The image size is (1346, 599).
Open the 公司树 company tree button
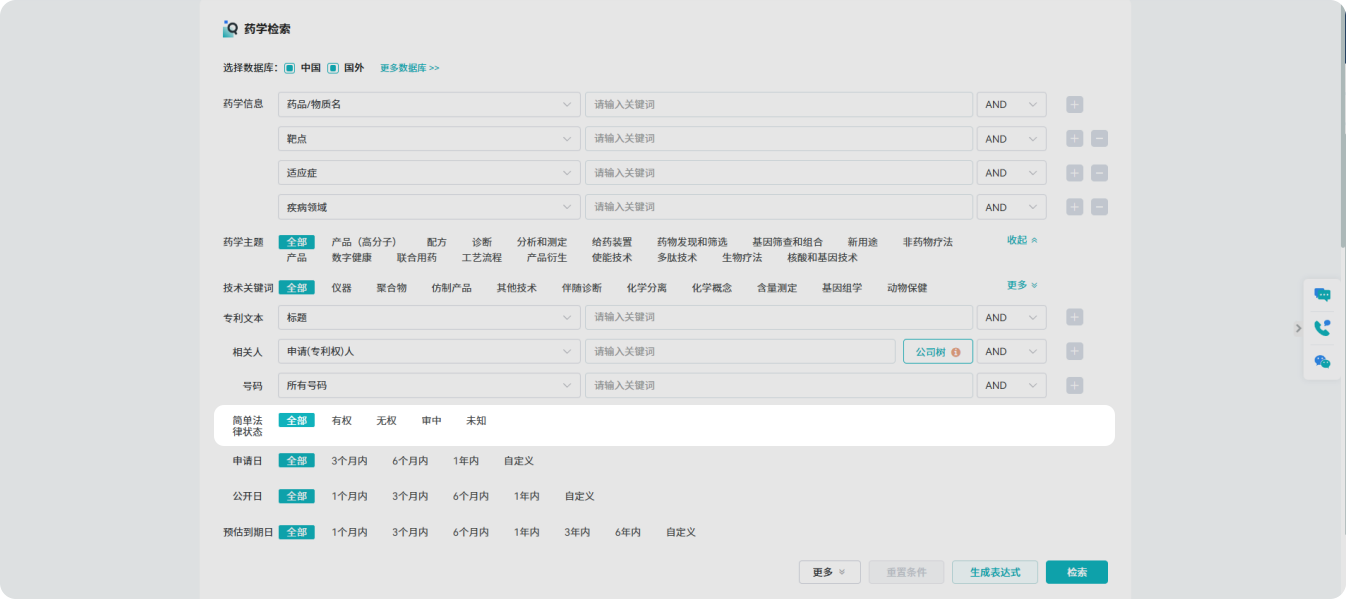[x=937, y=351]
